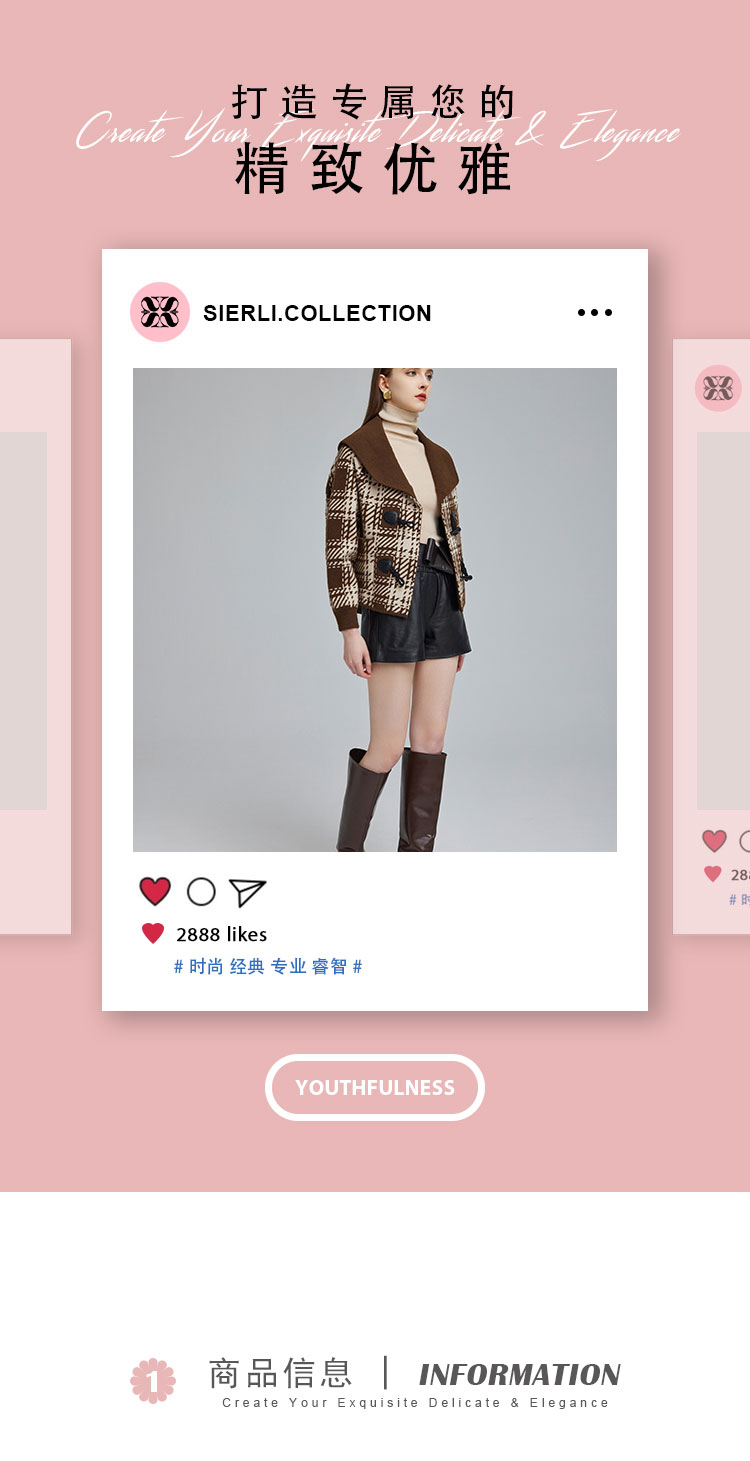The height and width of the screenshot is (1461, 750).
Task: Click the logo avatar on the right side card
Action: click(x=718, y=388)
